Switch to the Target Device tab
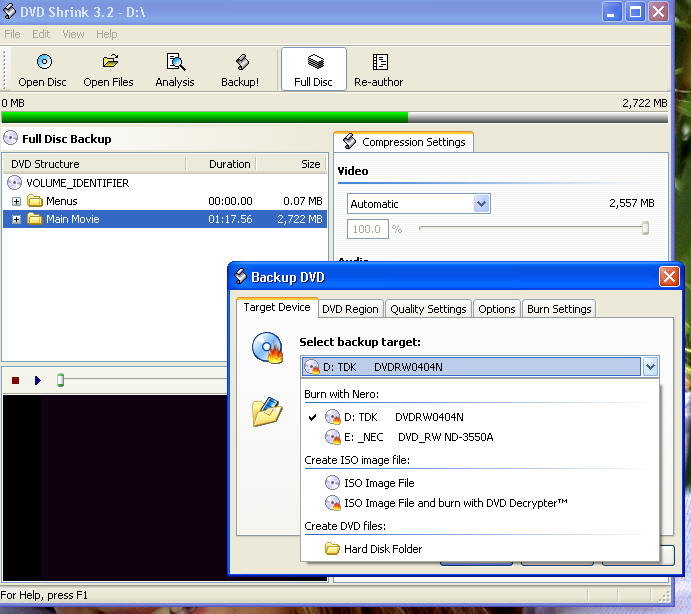The width and height of the screenshot is (691, 614). (x=277, y=307)
